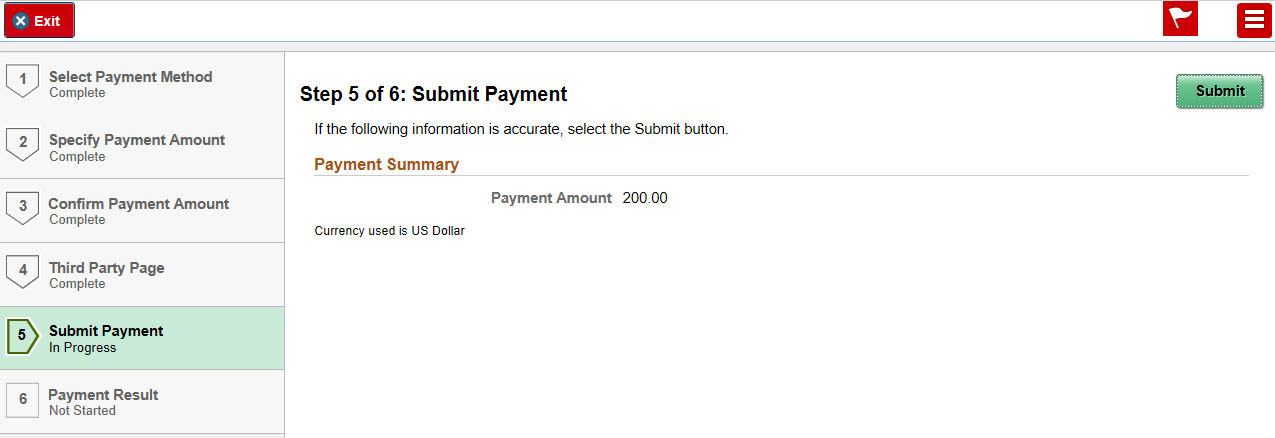Select the Third Party Page step

point(107,268)
